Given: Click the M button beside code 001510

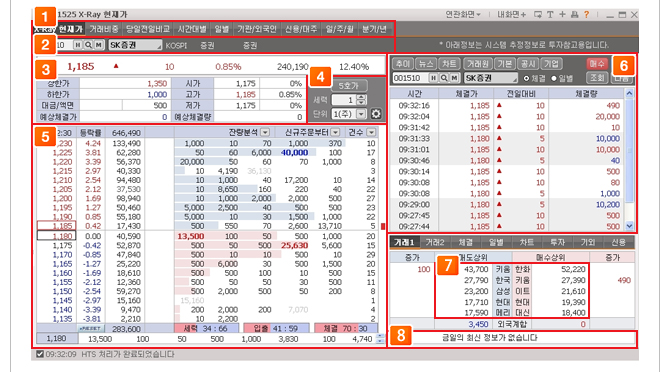Looking at the screenshot, I should pyautogui.click(x=454, y=78).
